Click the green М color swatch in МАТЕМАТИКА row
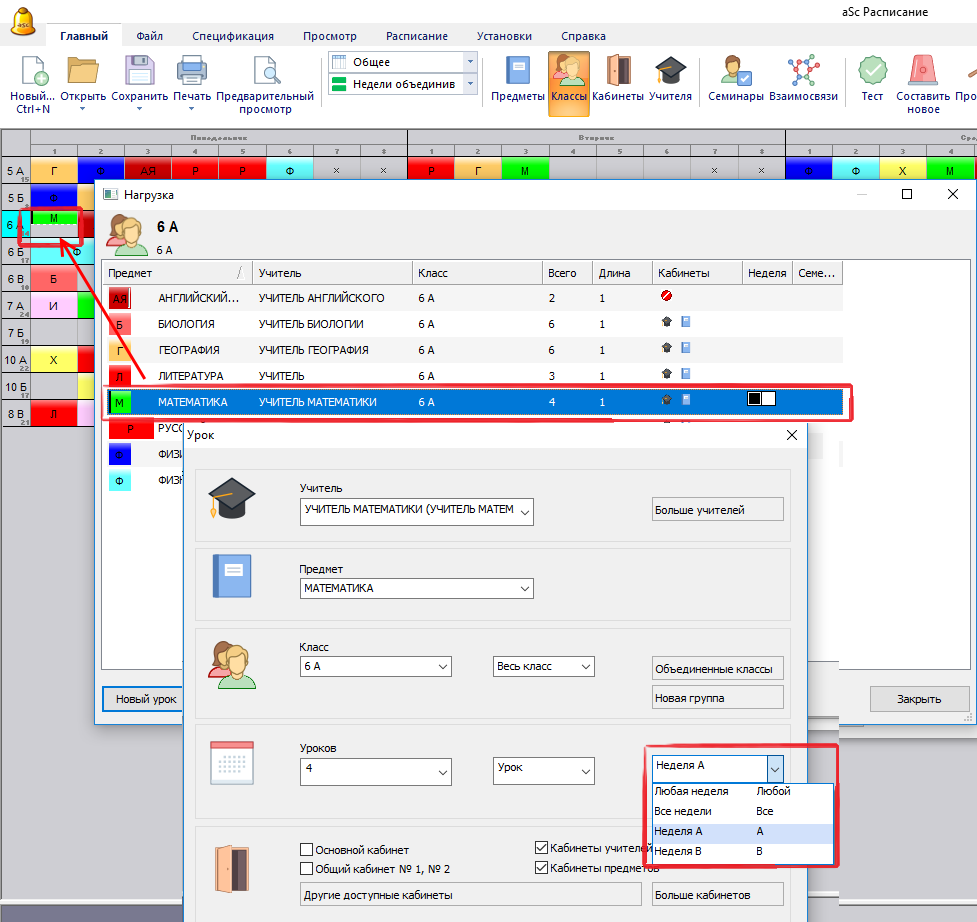The height and width of the screenshot is (922, 977). (x=120, y=402)
